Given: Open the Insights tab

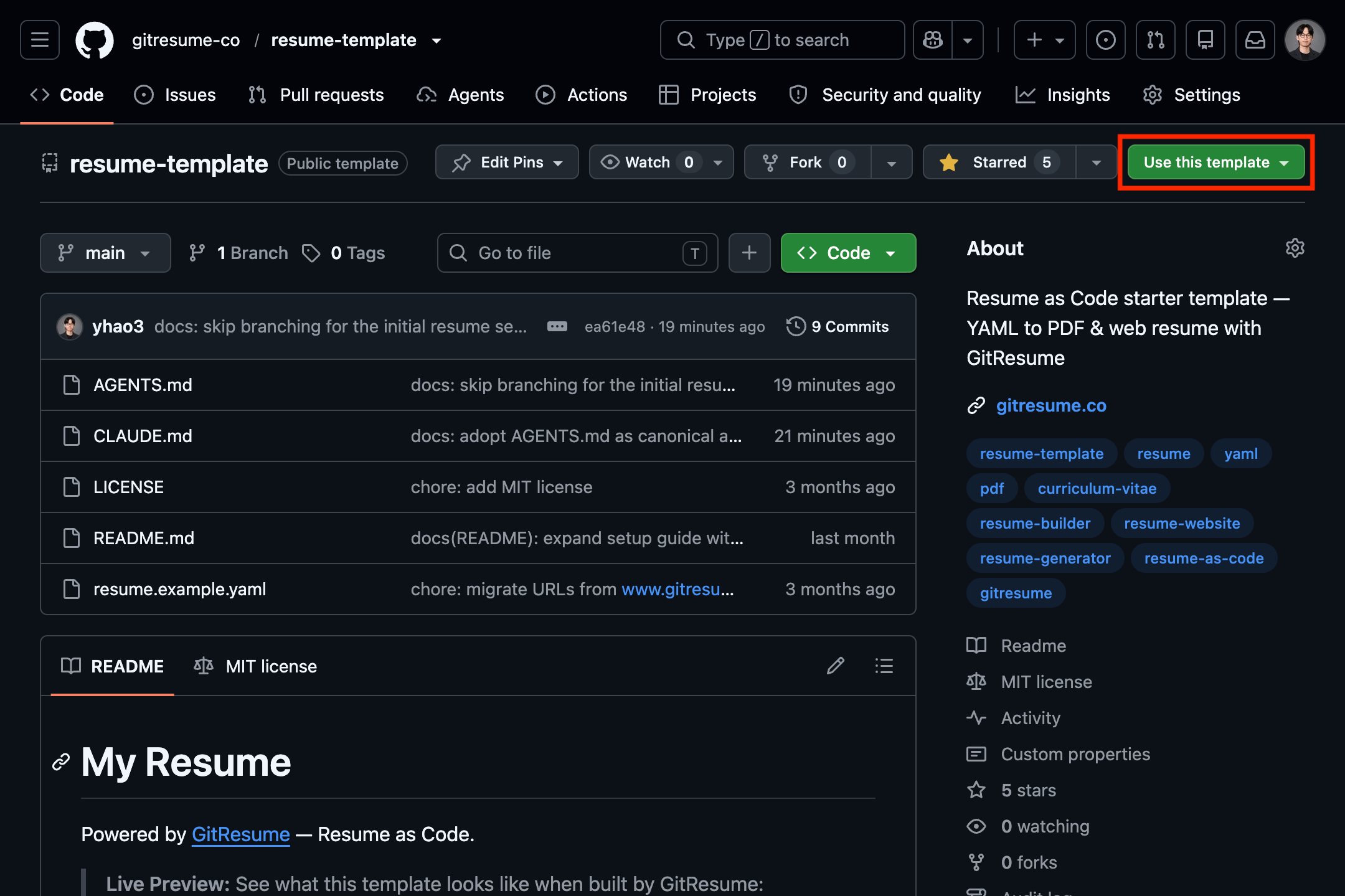Looking at the screenshot, I should tap(1063, 95).
